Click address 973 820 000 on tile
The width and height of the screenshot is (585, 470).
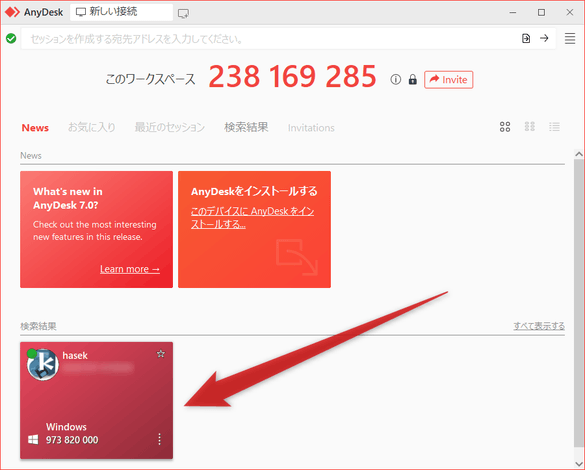click(72, 440)
